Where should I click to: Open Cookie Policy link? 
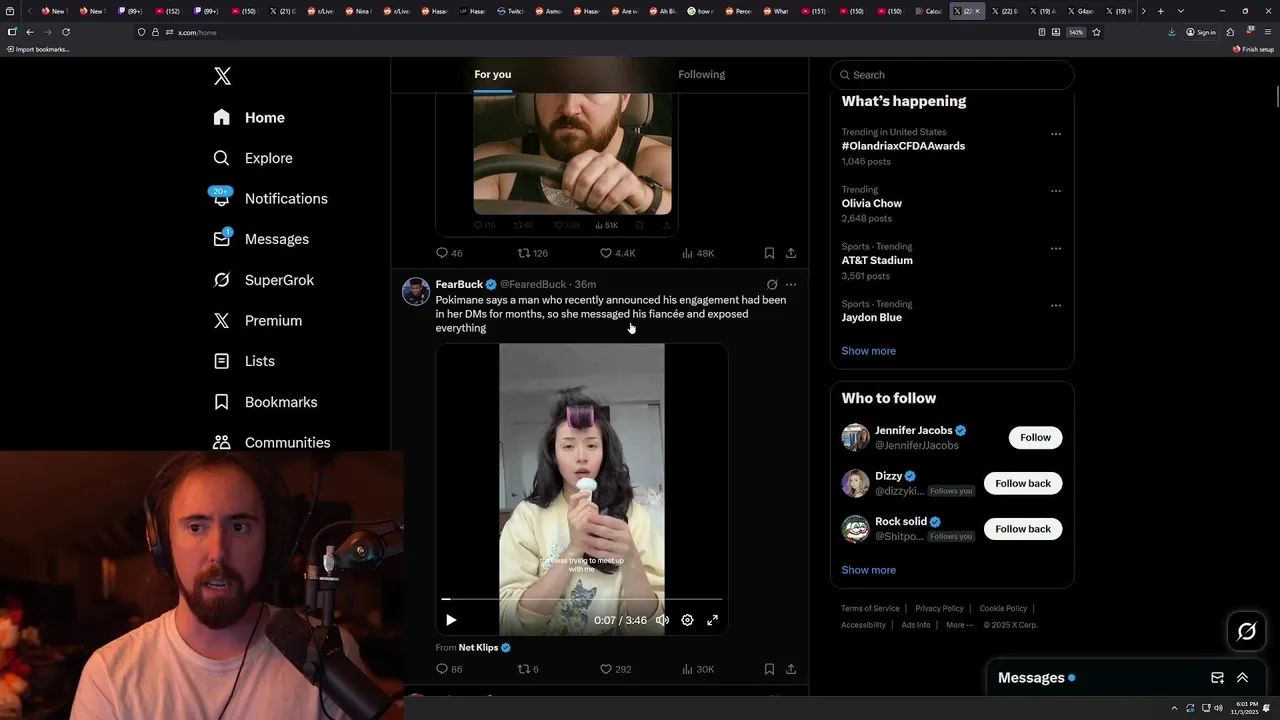[1003, 608]
